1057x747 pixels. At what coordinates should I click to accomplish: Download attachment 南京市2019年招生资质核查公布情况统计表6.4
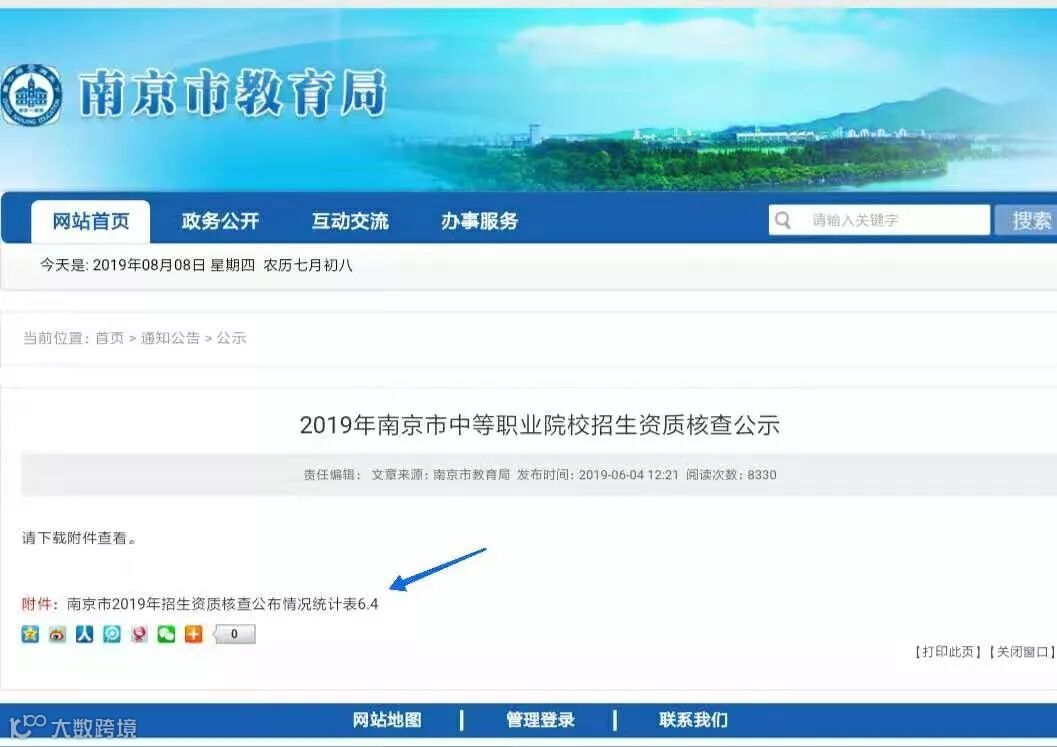222,603
